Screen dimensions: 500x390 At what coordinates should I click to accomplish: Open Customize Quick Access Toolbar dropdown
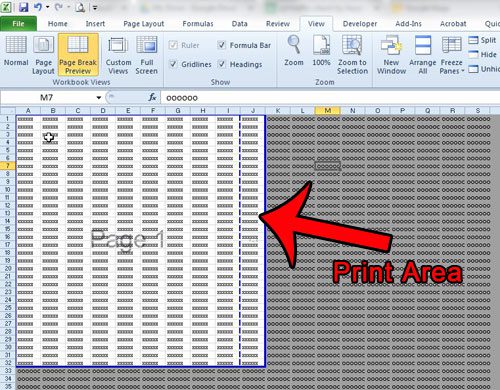pyautogui.click(x=95, y=7)
